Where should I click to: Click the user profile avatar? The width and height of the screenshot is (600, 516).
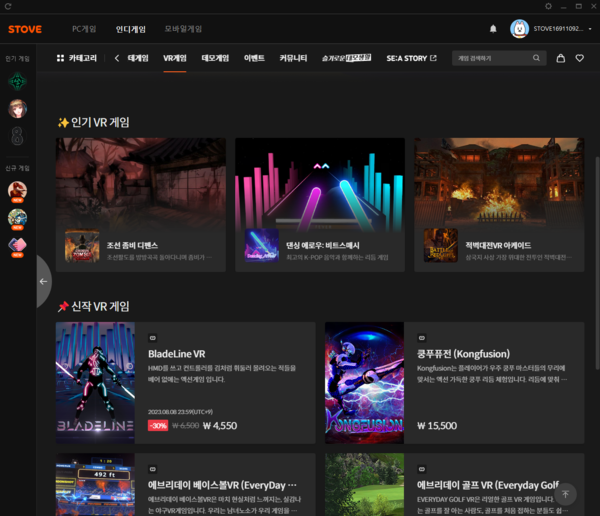click(x=519, y=29)
